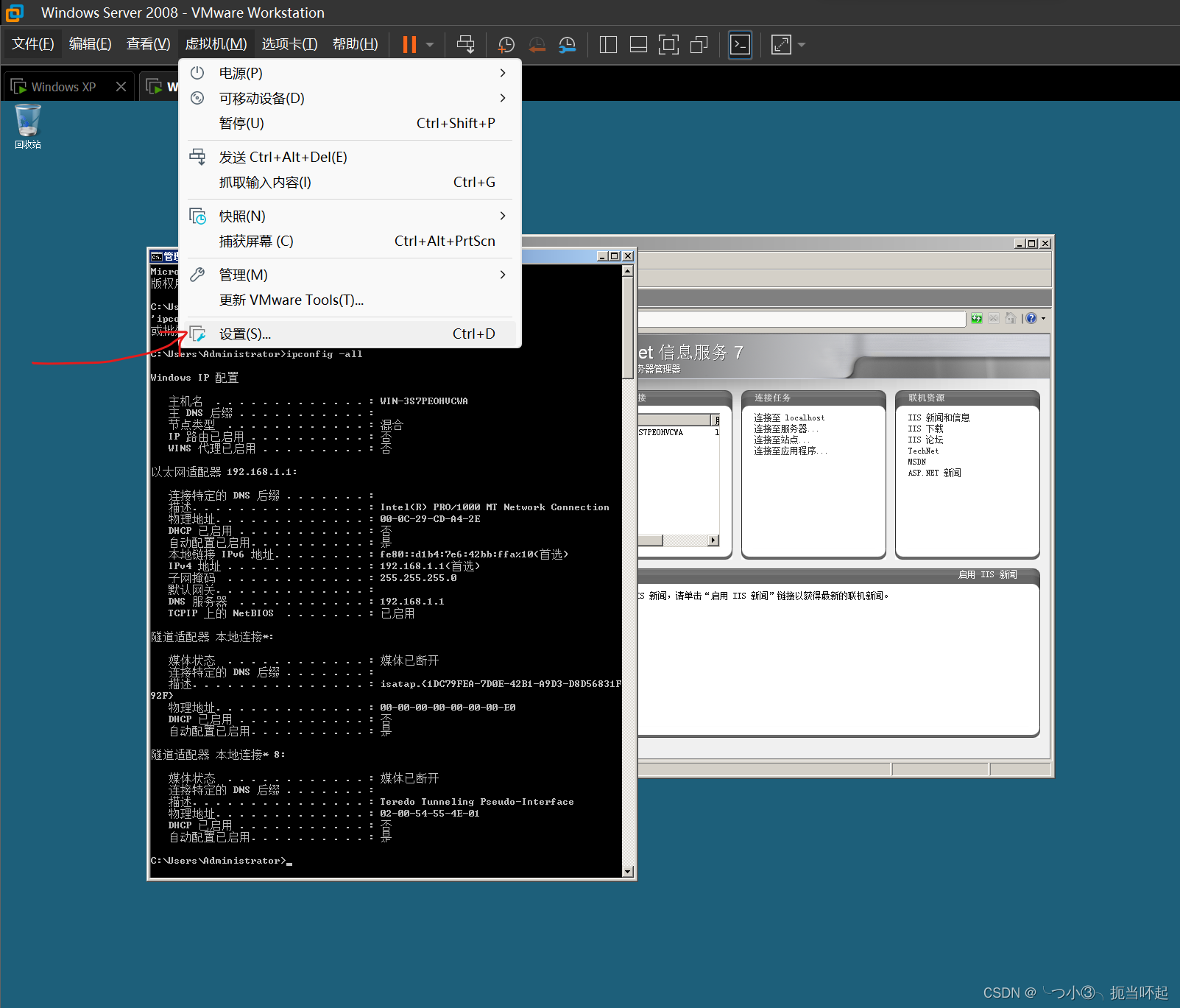Image resolution: width=1180 pixels, height=1008 pixels.
Task: Expand the 快照(N) submenu
Action: [x=350, y=216]
